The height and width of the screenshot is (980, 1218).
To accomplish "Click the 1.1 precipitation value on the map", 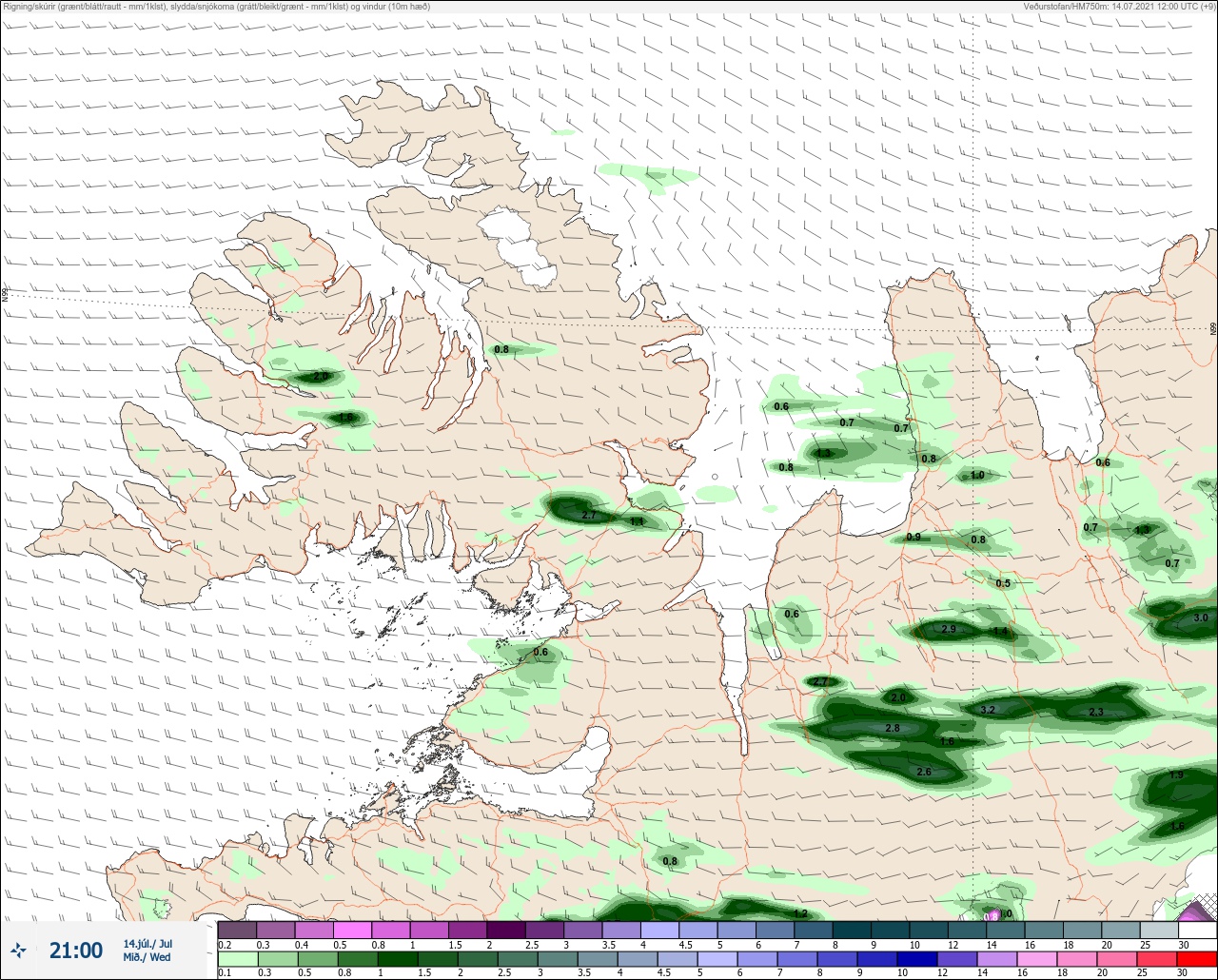I will pyautogui.click(x=637, y=521).
